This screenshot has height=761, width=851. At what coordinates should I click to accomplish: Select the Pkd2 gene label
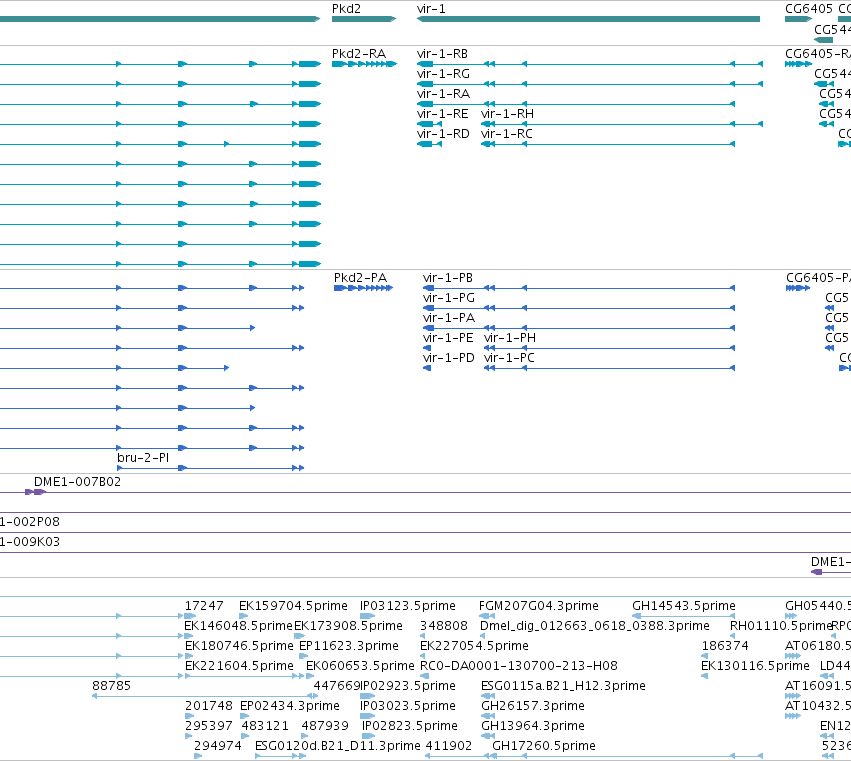click(x=346, y=9)
